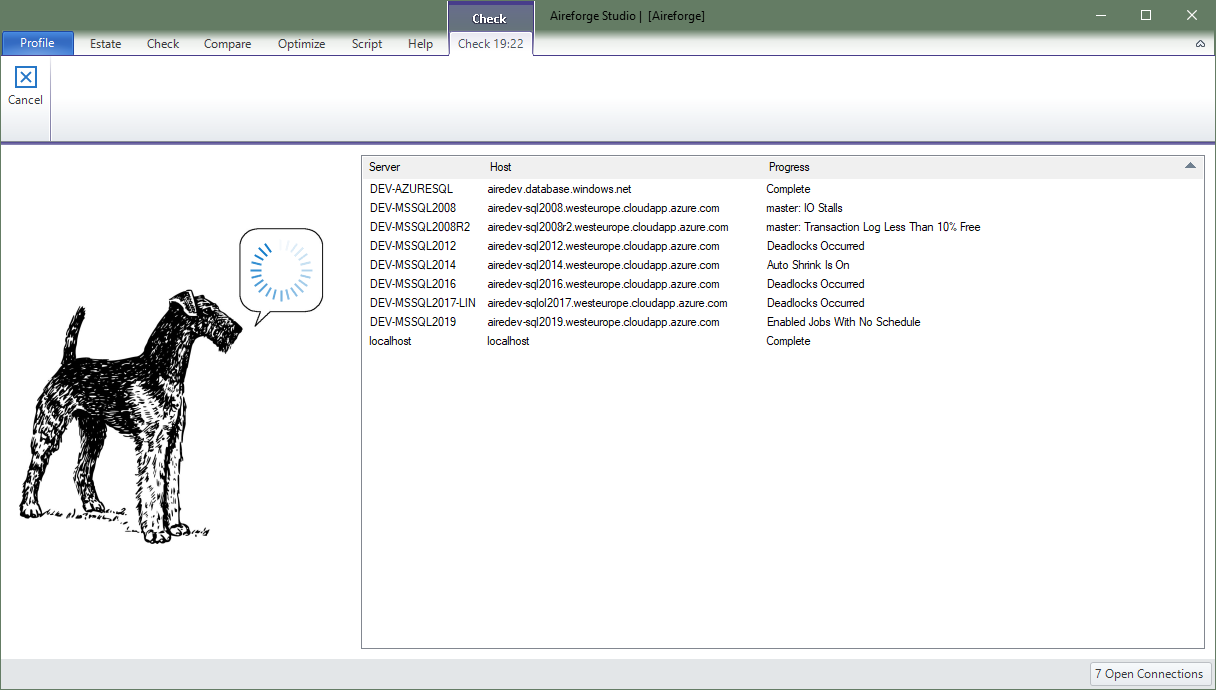Open the Help tab
The image size is (1216, 690).
coord(420,43)
